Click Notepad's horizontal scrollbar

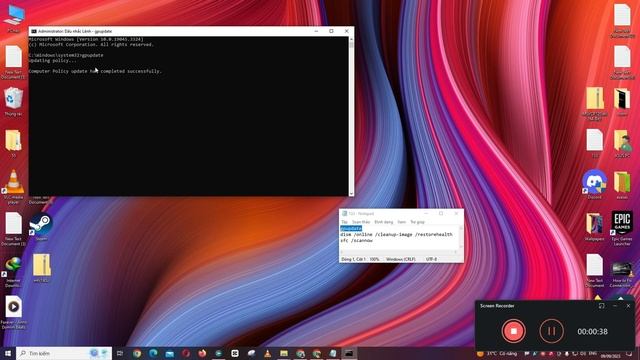point(398,252)
